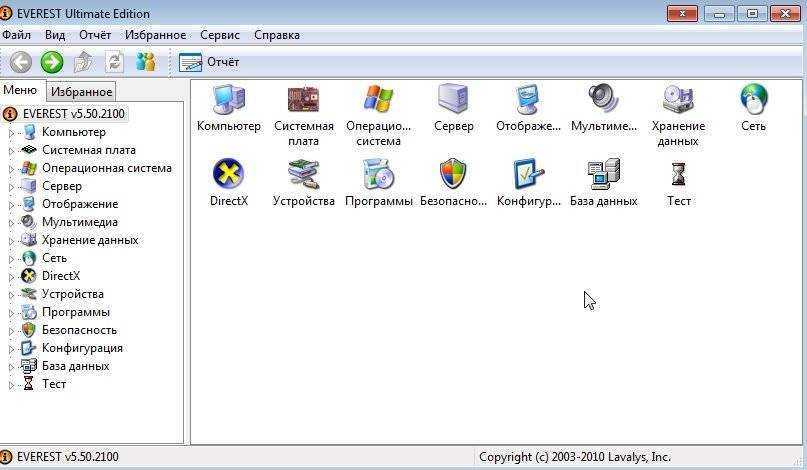Select База данных in the tree
Viewport: 807px width, 470px height.
[x=75, y=366]
